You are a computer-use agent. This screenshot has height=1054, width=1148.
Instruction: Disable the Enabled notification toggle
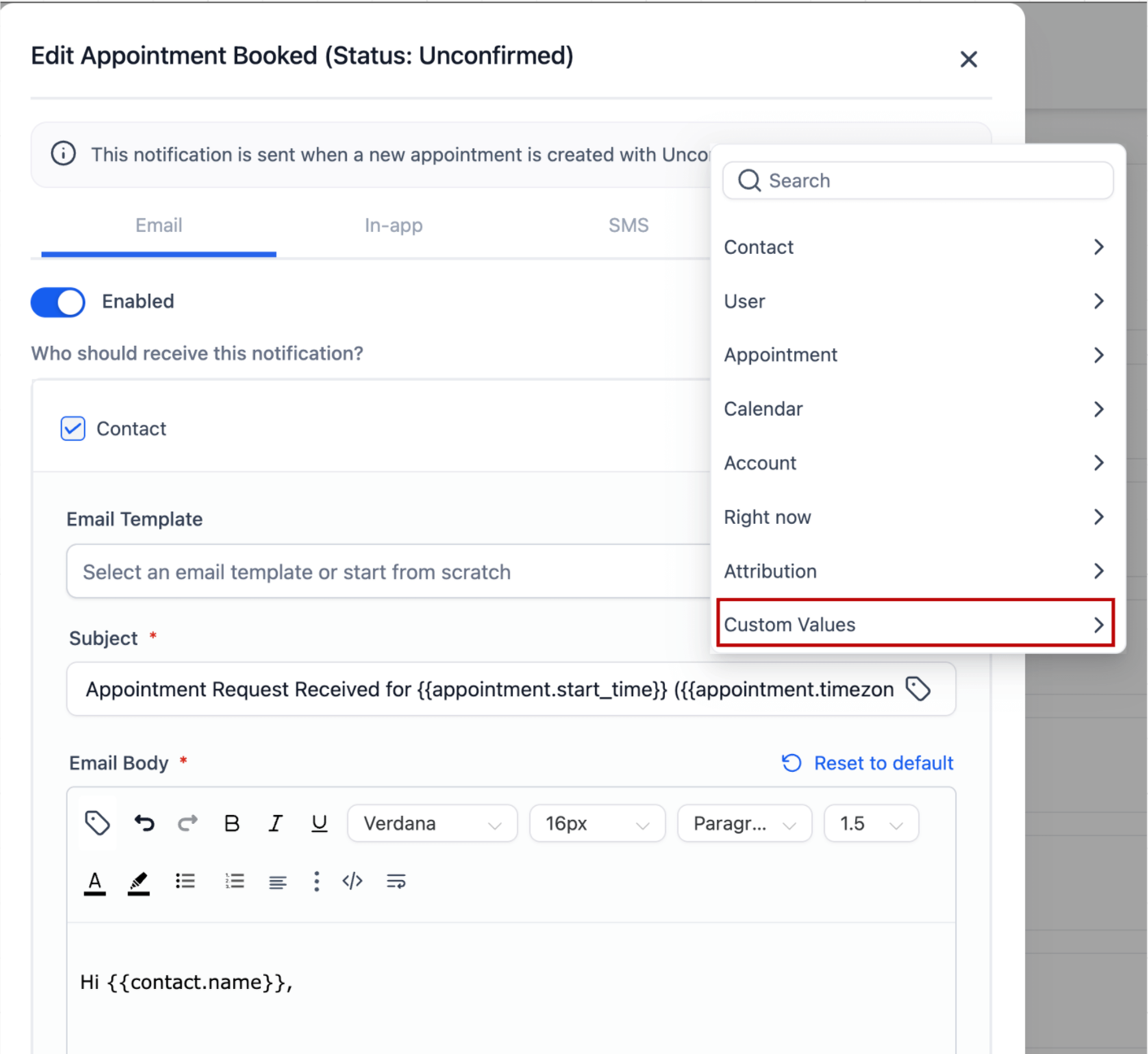[x=58, y=302]
